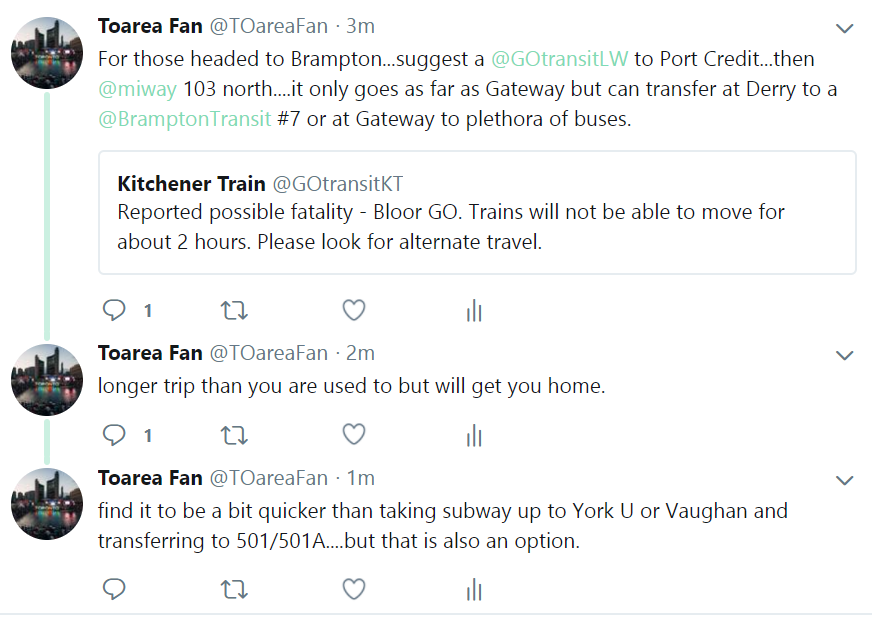
Task: Like the tweet about York U or Vaughan
Action: (x=354, y=589)
